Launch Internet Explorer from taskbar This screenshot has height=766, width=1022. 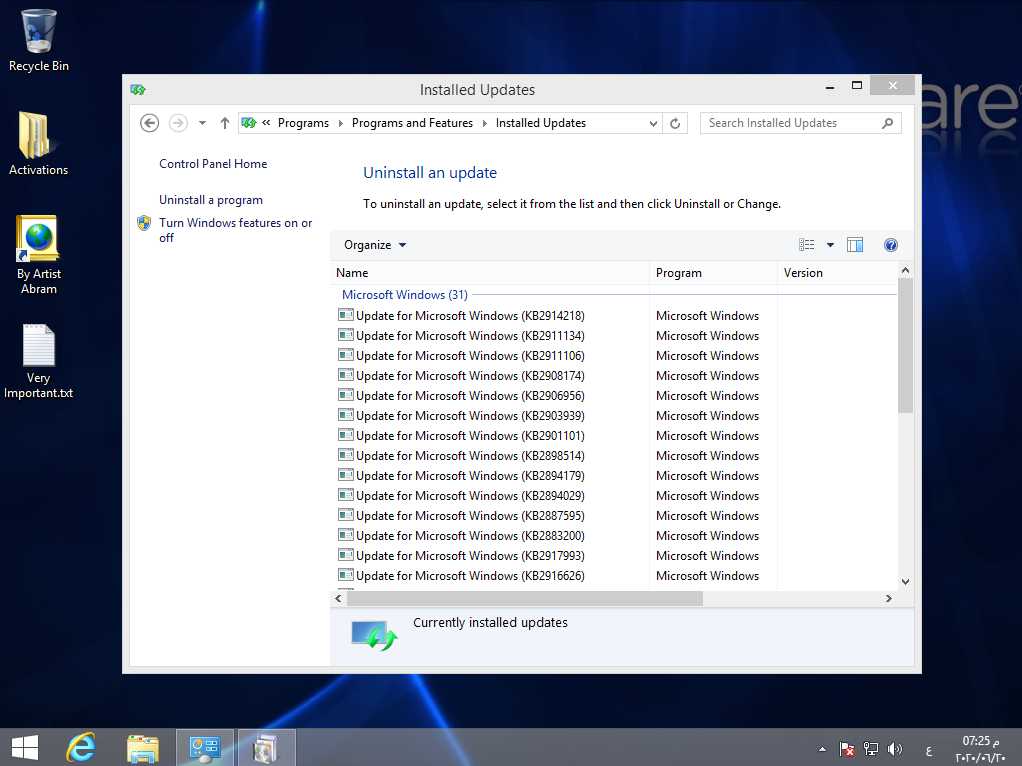pyautogui.click(x=81, y=748)
